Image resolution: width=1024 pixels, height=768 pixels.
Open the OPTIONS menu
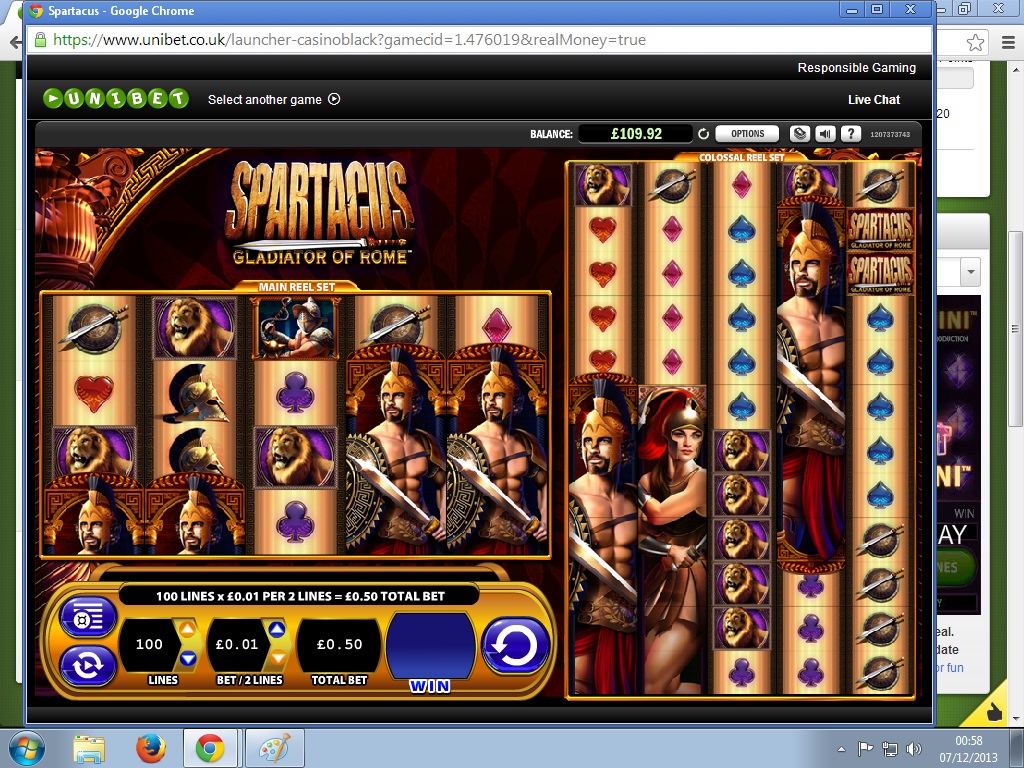[x=747, y=133]
